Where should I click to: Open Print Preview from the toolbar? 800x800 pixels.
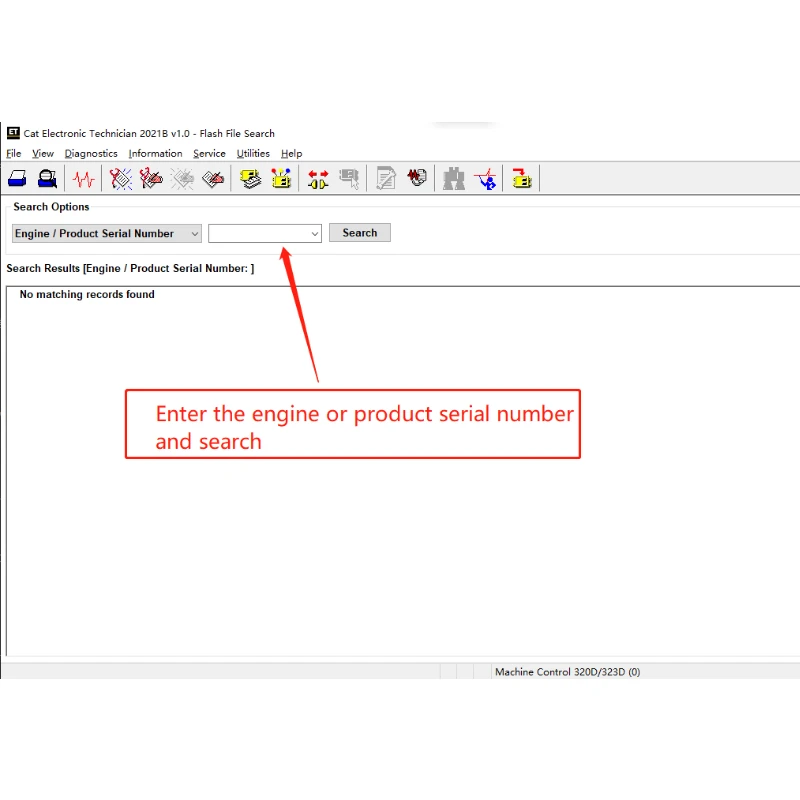tap(47, 179)
